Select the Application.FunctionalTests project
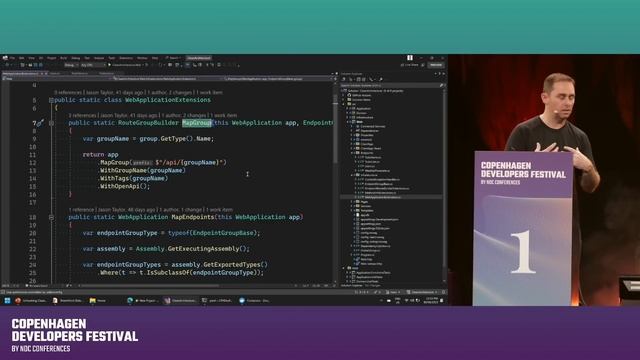 [x=373, y=273]
